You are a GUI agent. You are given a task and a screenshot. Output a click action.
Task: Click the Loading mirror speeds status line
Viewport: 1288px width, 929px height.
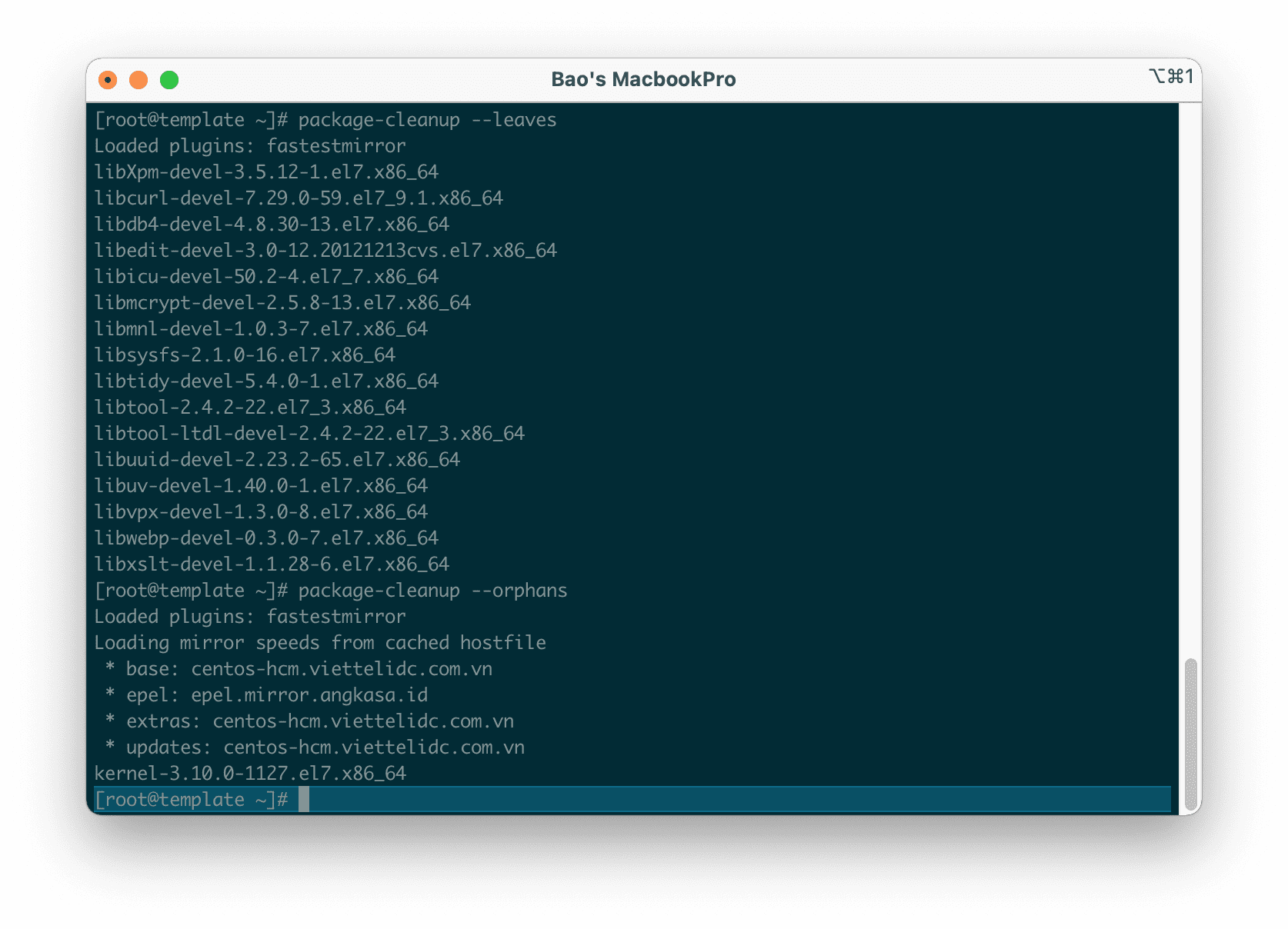click(320, 642)
